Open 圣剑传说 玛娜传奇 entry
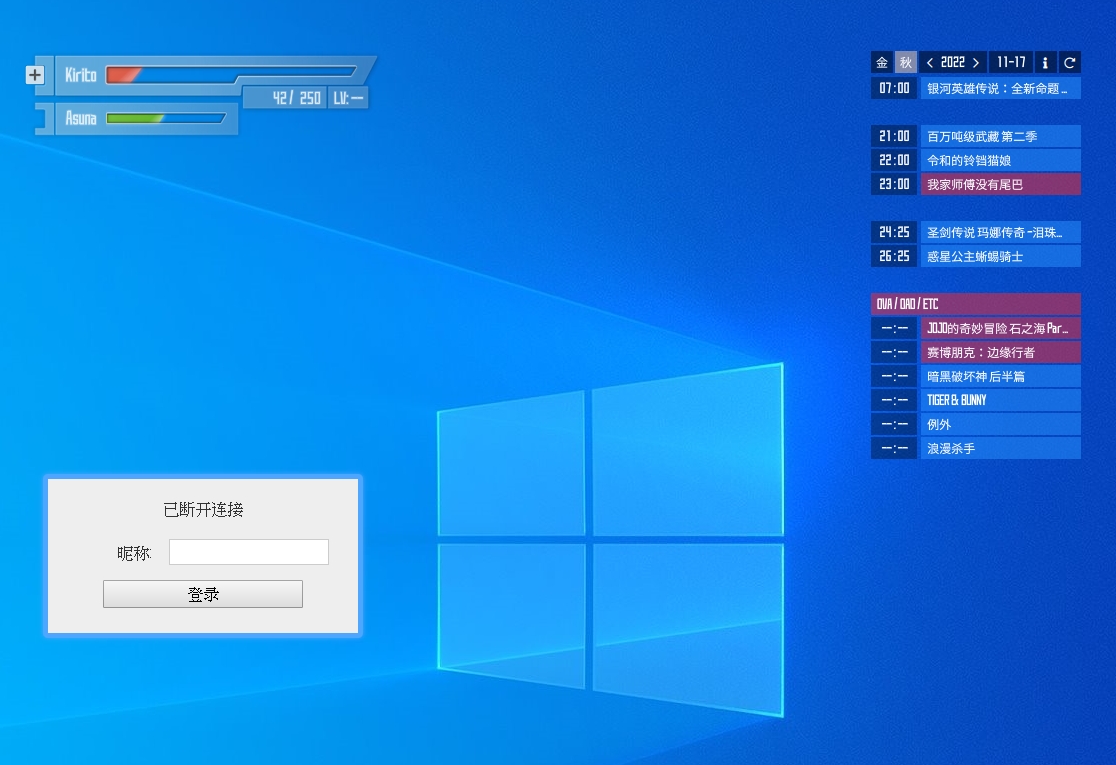1116x765 pixels. tap(1001, 232)
